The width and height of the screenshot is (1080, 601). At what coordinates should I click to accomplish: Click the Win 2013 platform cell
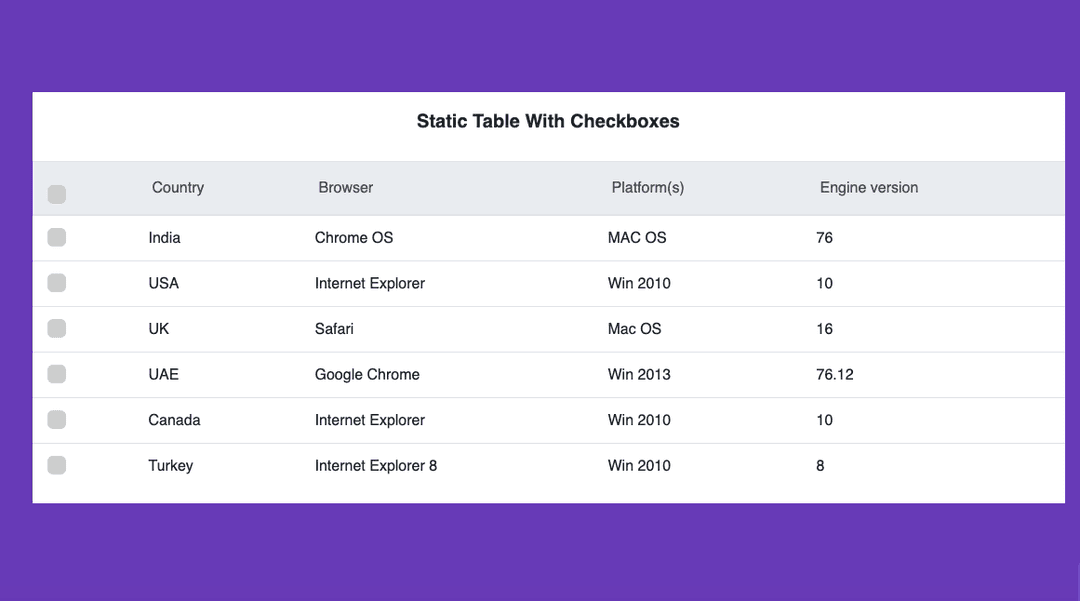pos(639,374)
